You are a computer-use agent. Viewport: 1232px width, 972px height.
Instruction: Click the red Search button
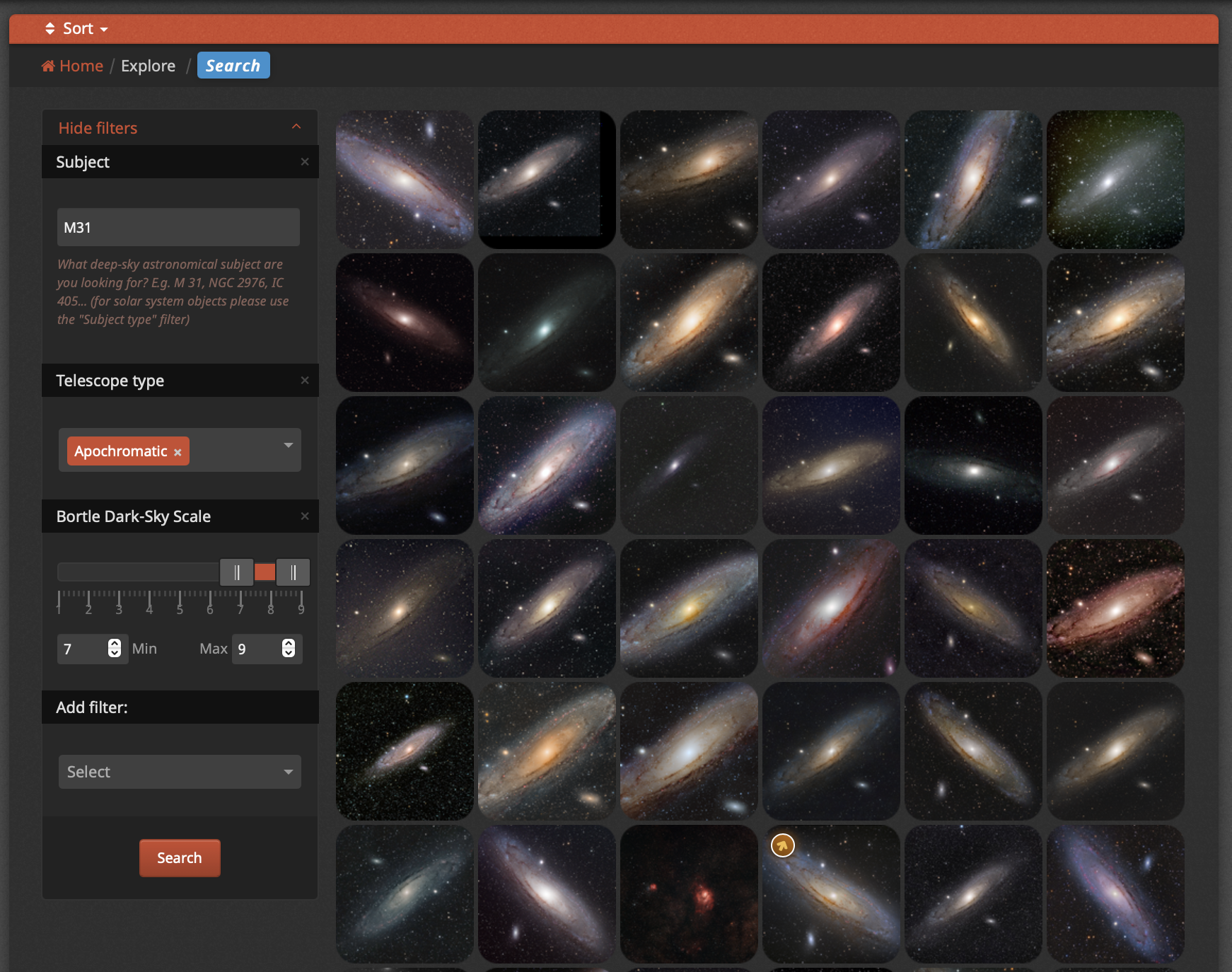180,858
